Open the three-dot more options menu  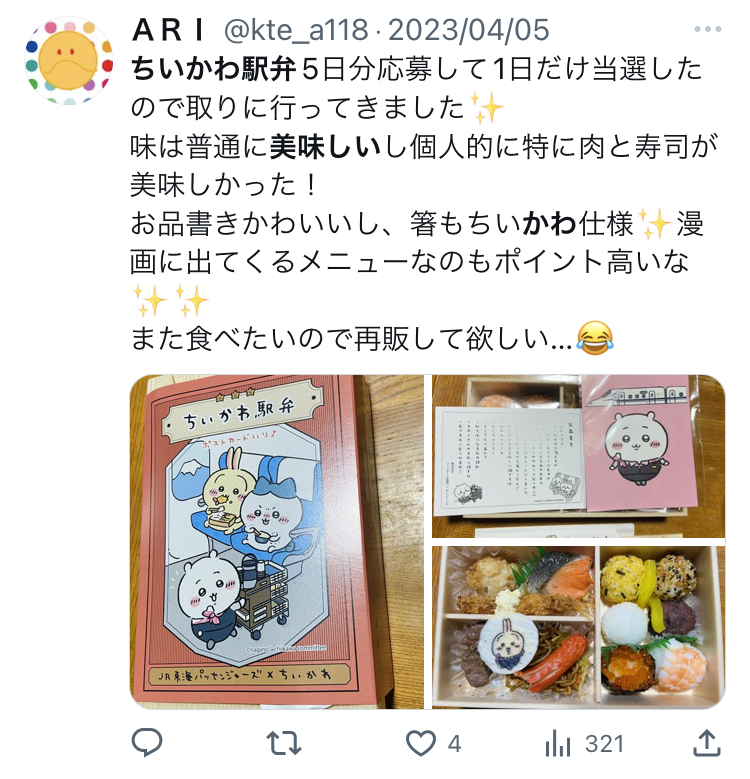tap(708, 29)
